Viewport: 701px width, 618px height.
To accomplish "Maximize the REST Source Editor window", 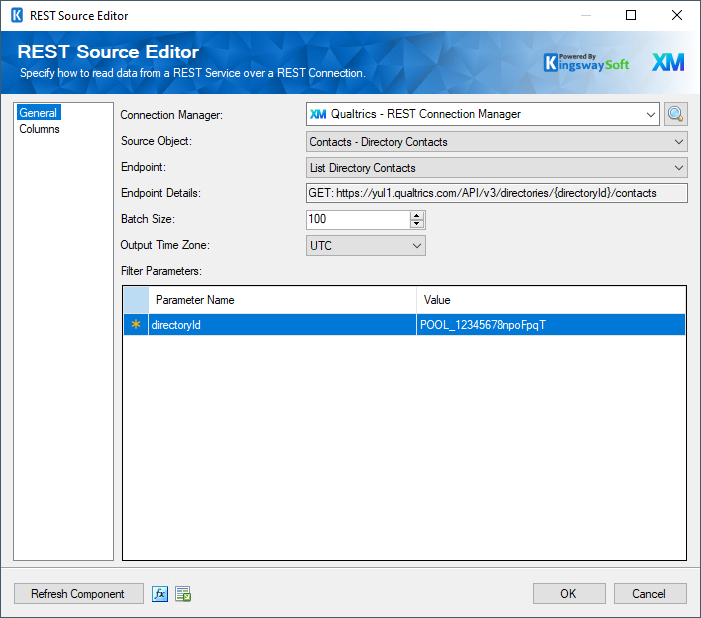I will click(x=631, y=15).
